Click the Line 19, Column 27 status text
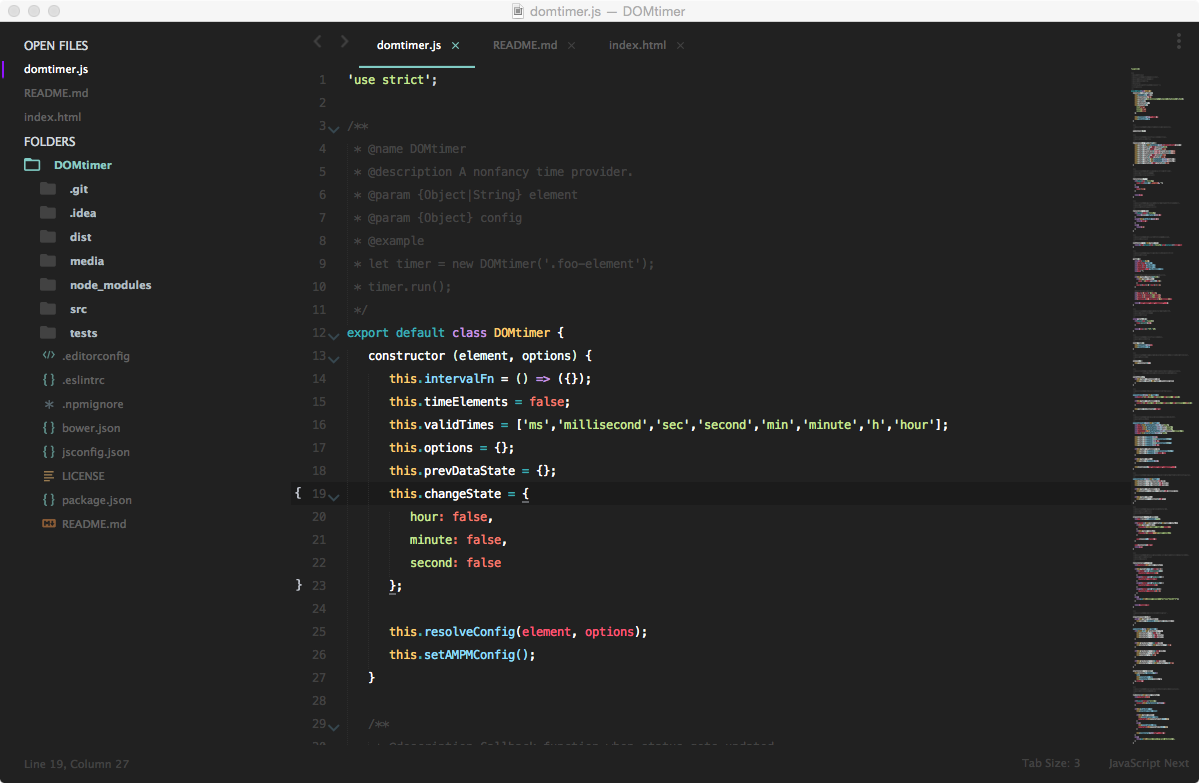Viewport: 1199px width, 783px height. click(x=76, y=764)
